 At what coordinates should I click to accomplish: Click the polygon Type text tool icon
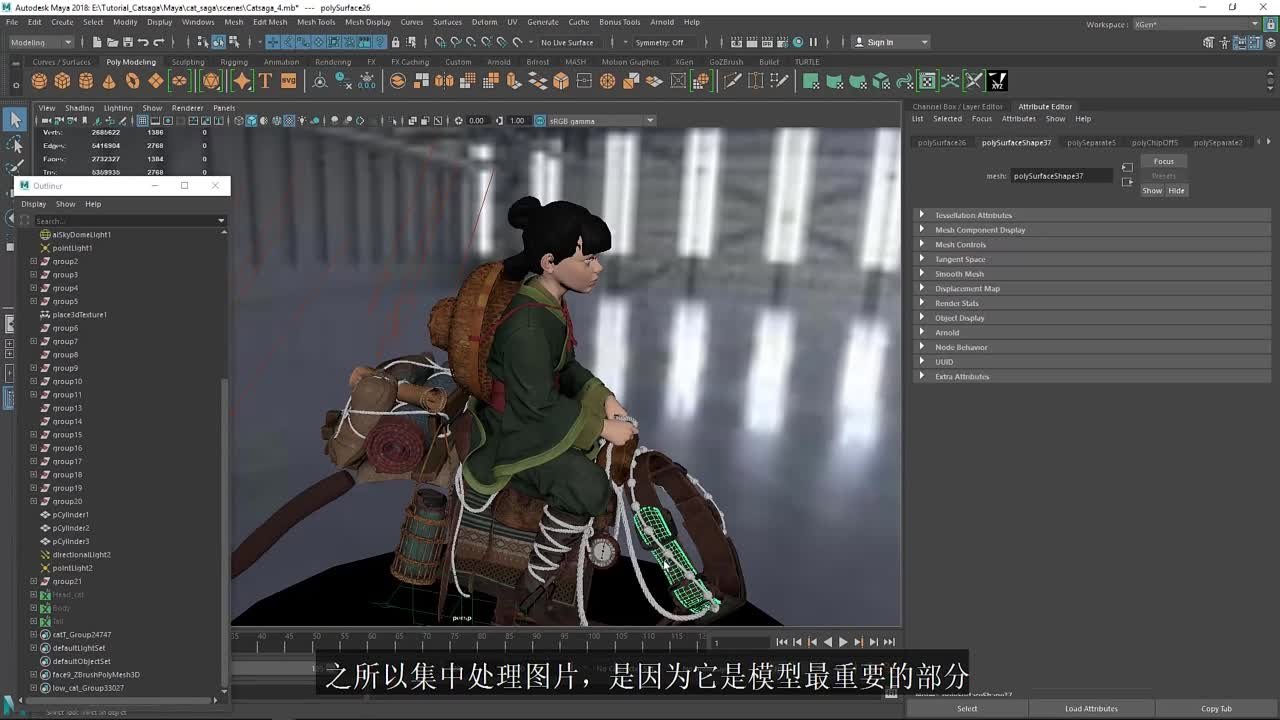pyautogui.click(x=265, y=81)
